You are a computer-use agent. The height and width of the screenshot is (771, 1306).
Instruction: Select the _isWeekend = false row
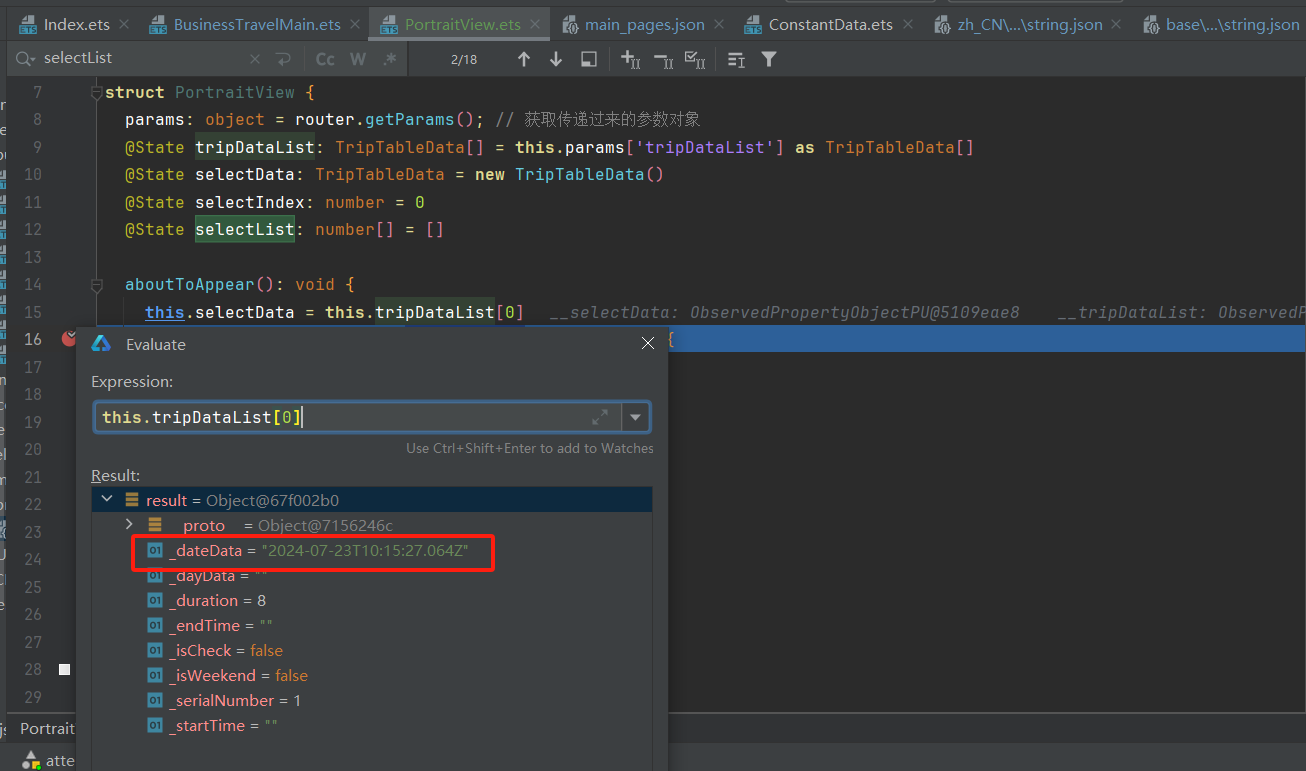[372, 676]
